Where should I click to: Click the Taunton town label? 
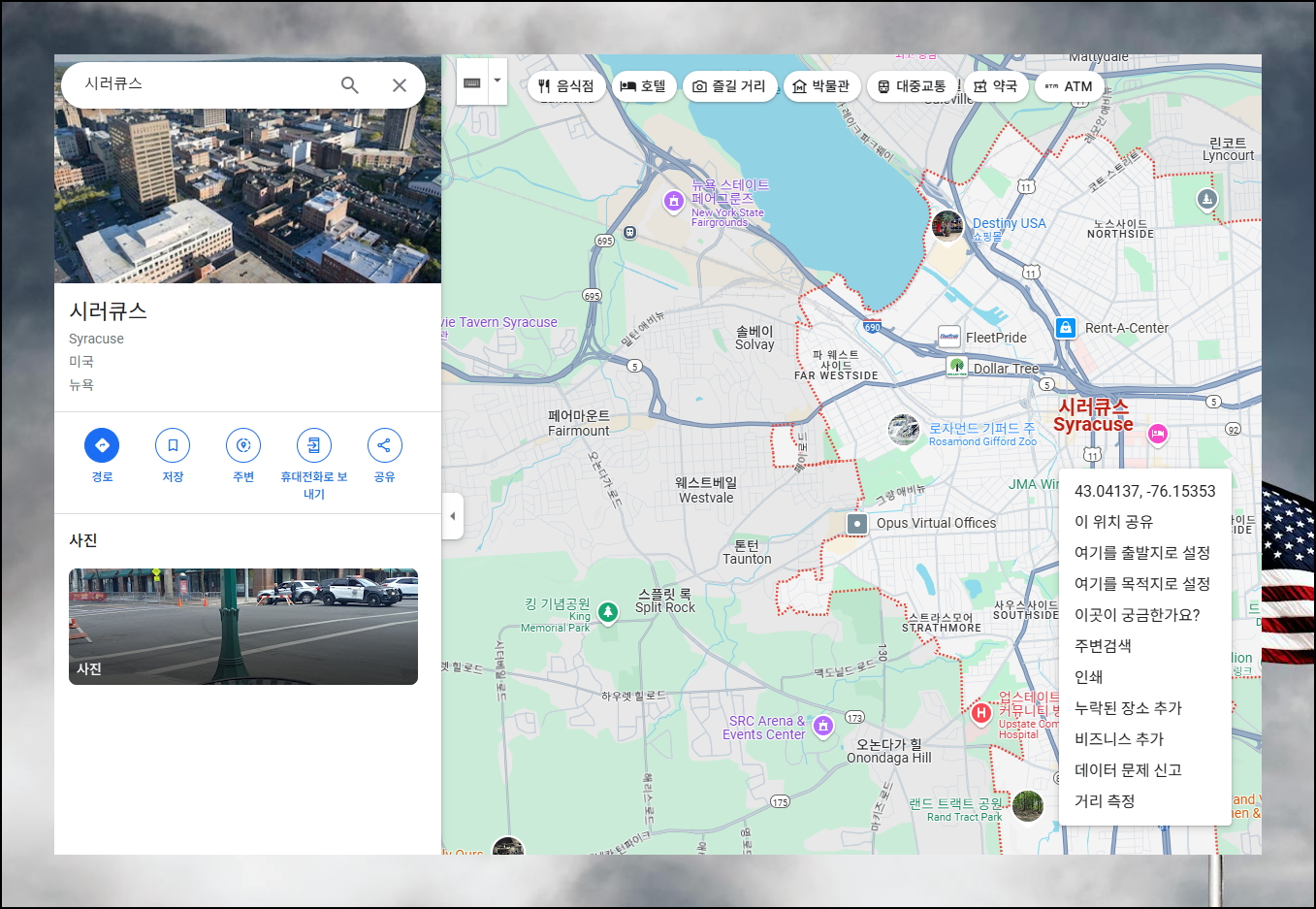pyautogui.click(x=747, y=552)
